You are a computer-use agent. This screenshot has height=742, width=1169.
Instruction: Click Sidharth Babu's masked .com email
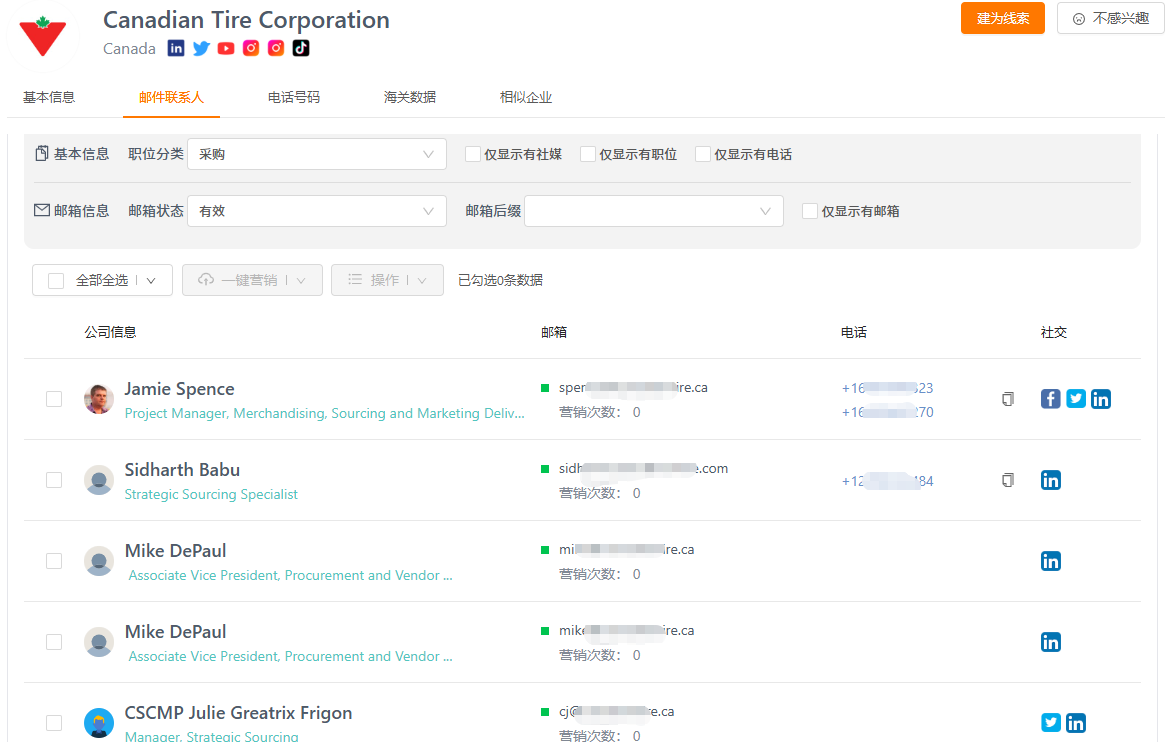643,468
